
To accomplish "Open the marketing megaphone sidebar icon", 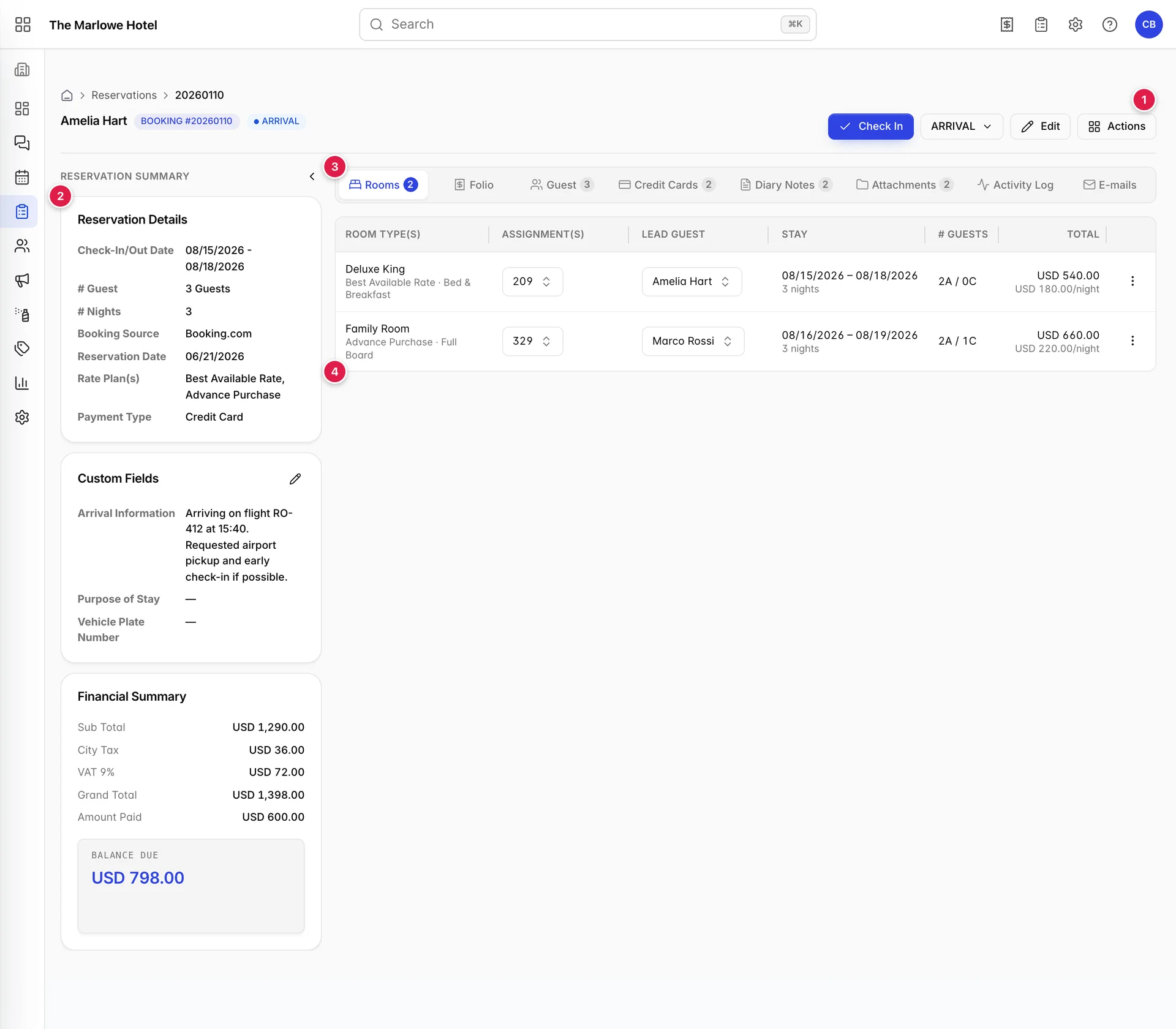I will (x=22, y=280).
